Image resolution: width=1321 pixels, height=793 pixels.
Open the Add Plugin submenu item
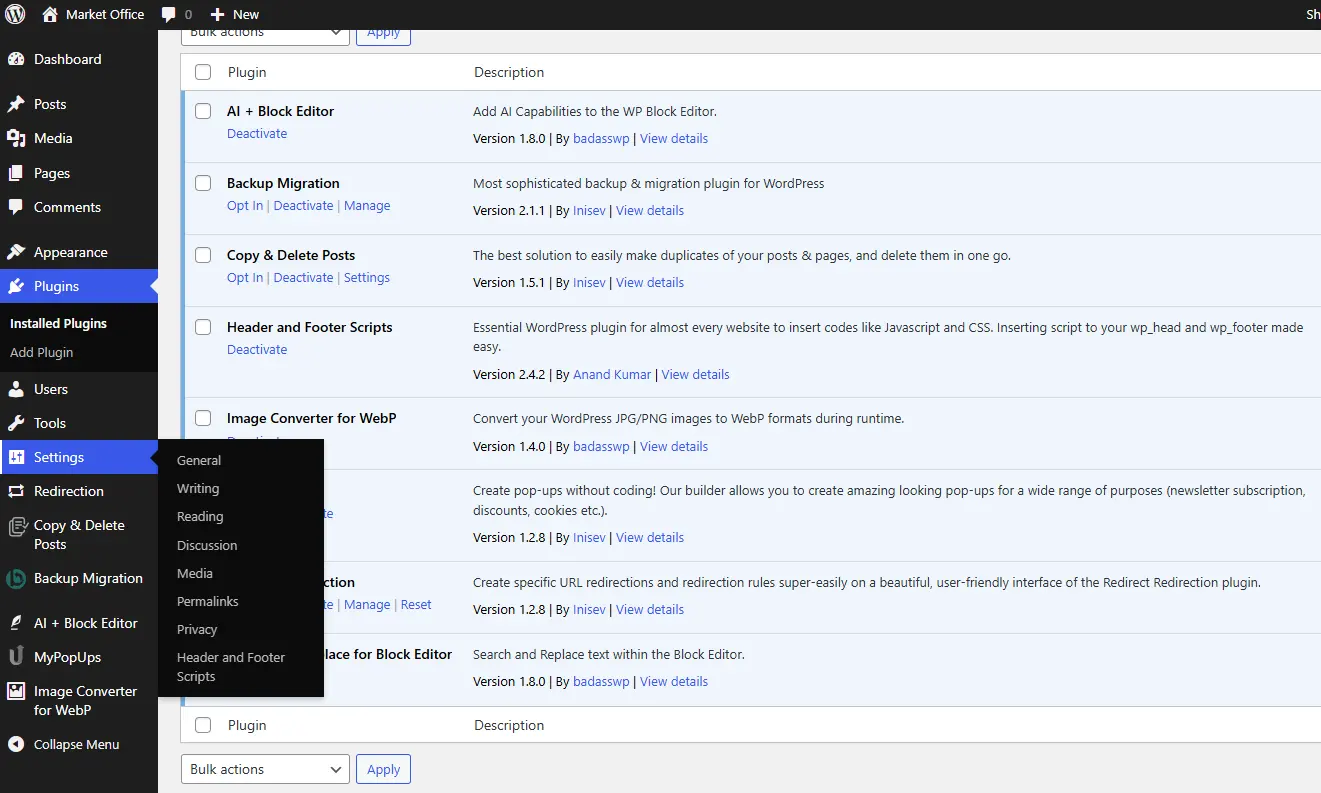tap(41, 352)
